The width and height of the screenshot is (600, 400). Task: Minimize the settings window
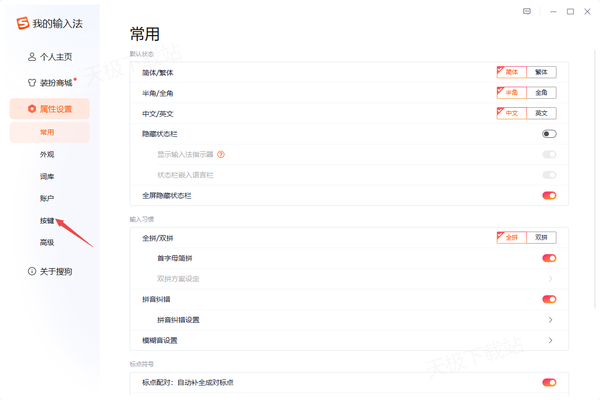tap(553, 12)
